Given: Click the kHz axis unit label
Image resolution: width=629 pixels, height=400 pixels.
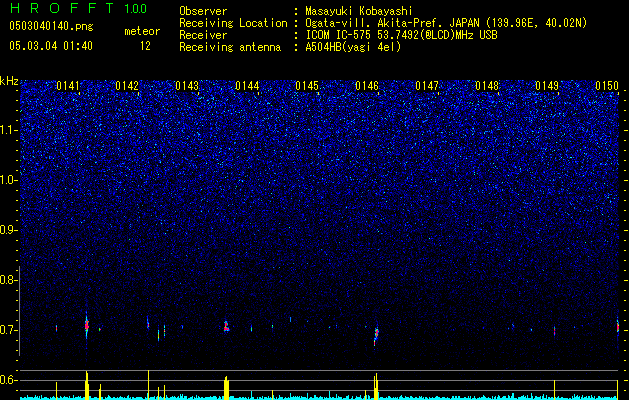Looking at the screenshot, I should click(9, 81).
